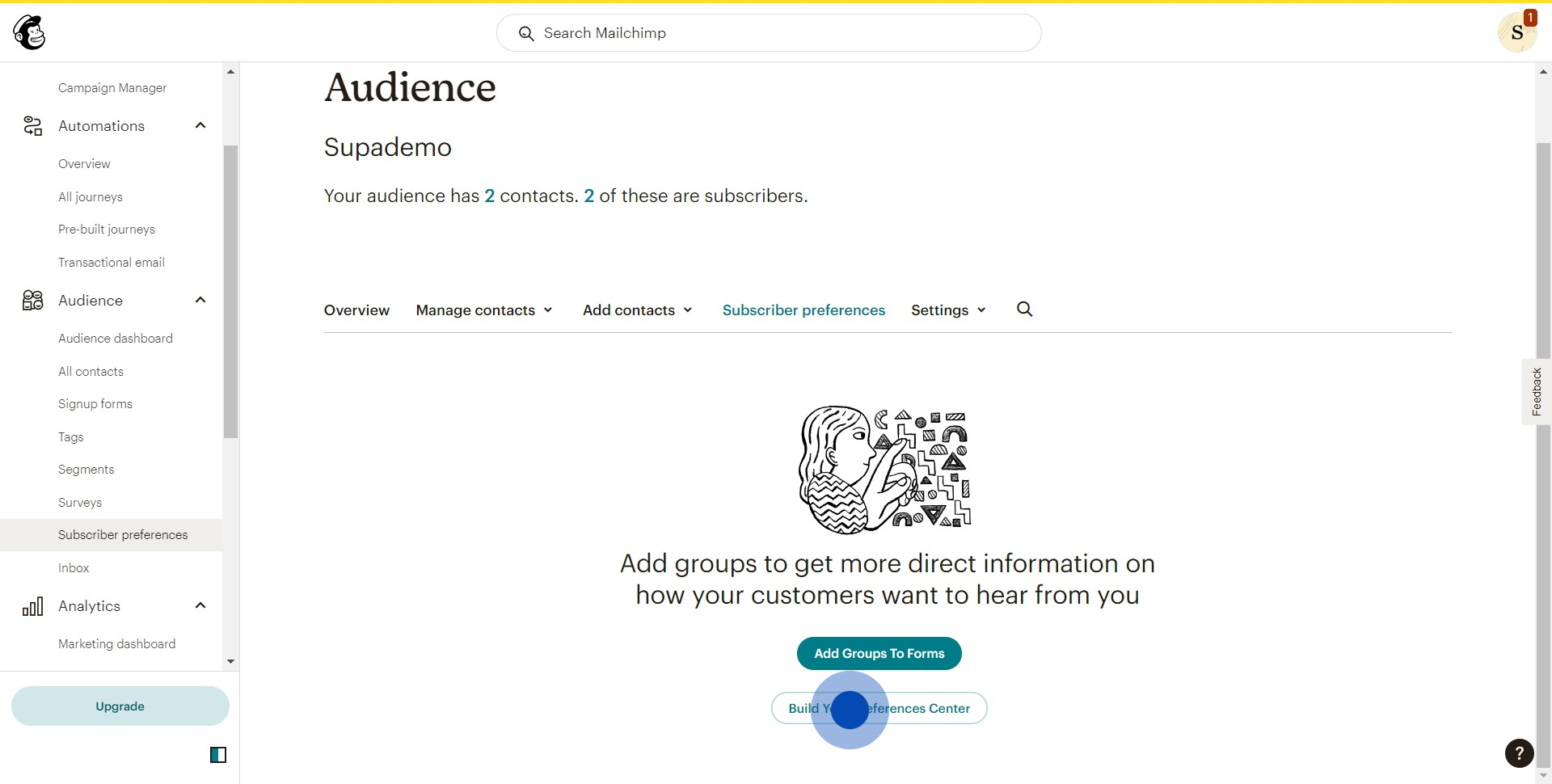This screenshot has width=1552, height=784.
Task: Click the Upgrade button
Action: (120, 706)
